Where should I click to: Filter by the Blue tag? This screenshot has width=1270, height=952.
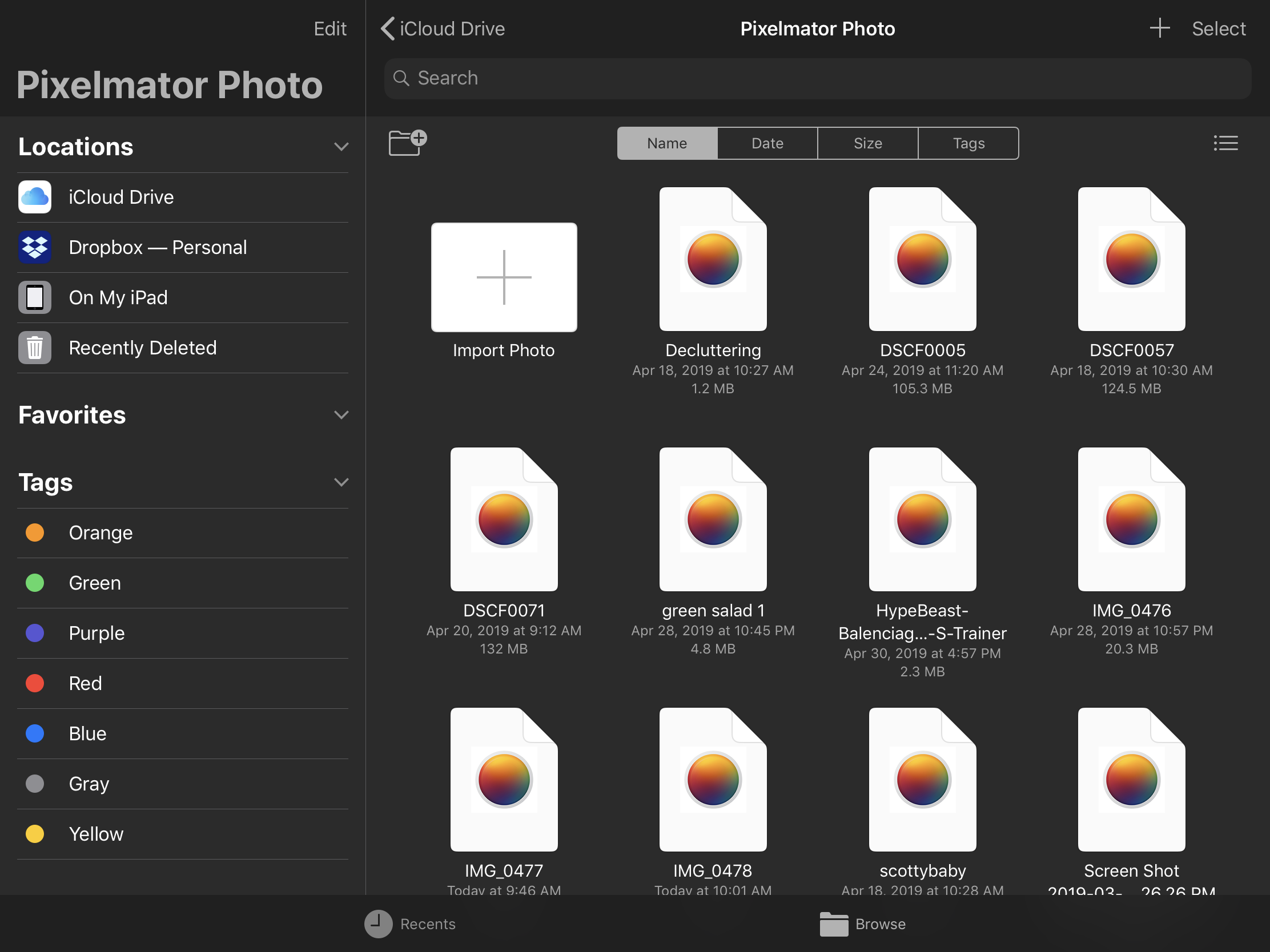[x=183, y=733]
